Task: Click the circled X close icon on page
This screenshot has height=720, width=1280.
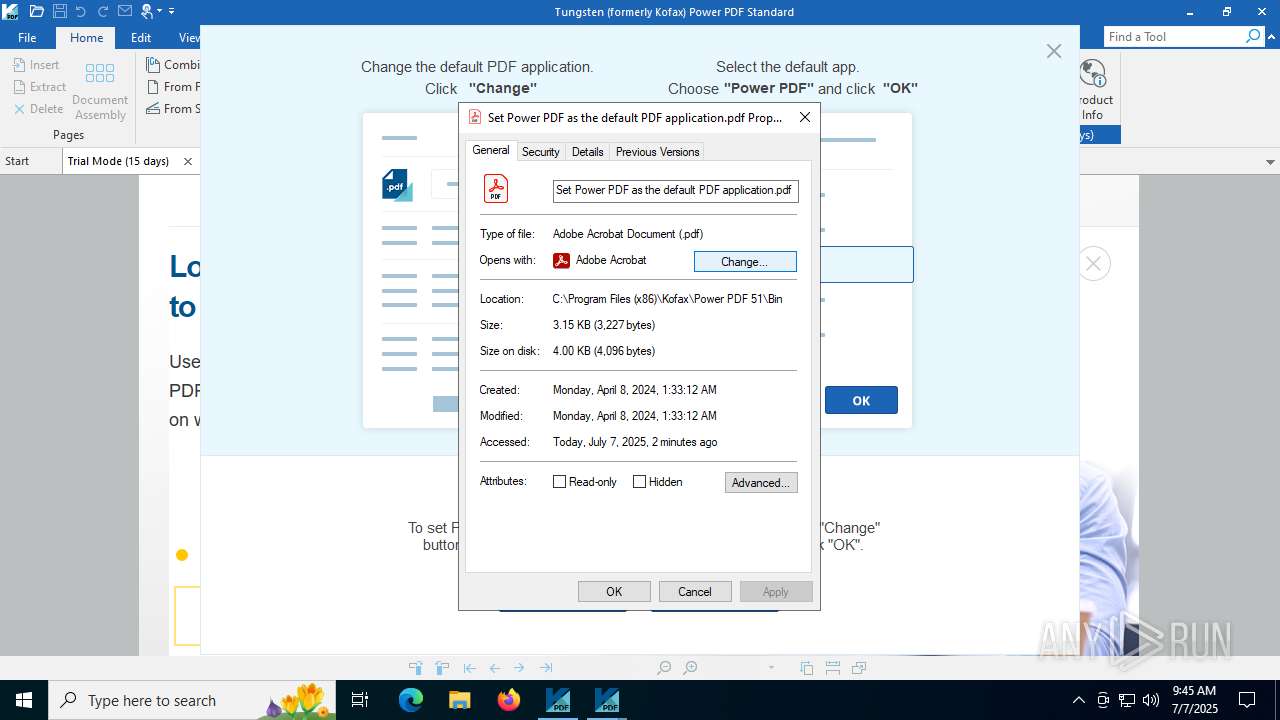Action: pyautogui.click(x=1094, y=263)
